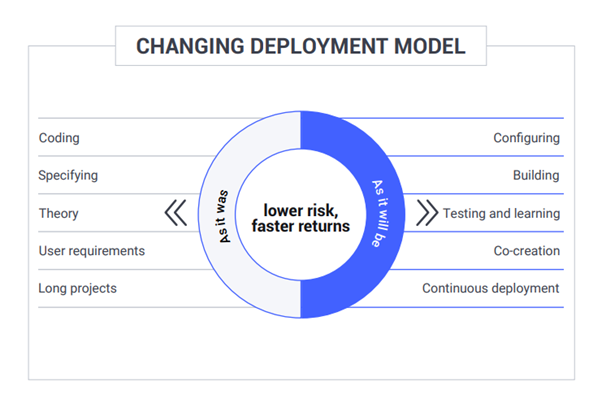Select the 'Long projects' label
Image resolution: width=602 pixels, height=399 pixels.
pyautogui.click(x=78, y=288)
